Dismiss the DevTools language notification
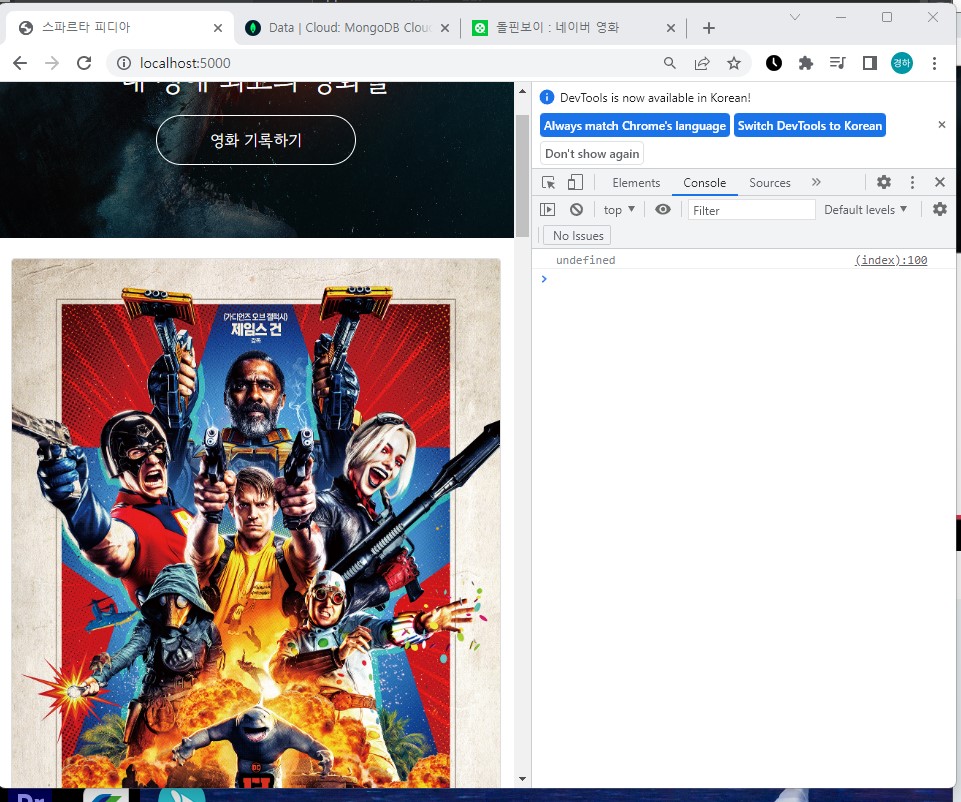The height and width of the screenshot is (802, 961). (x=941, y=124)
